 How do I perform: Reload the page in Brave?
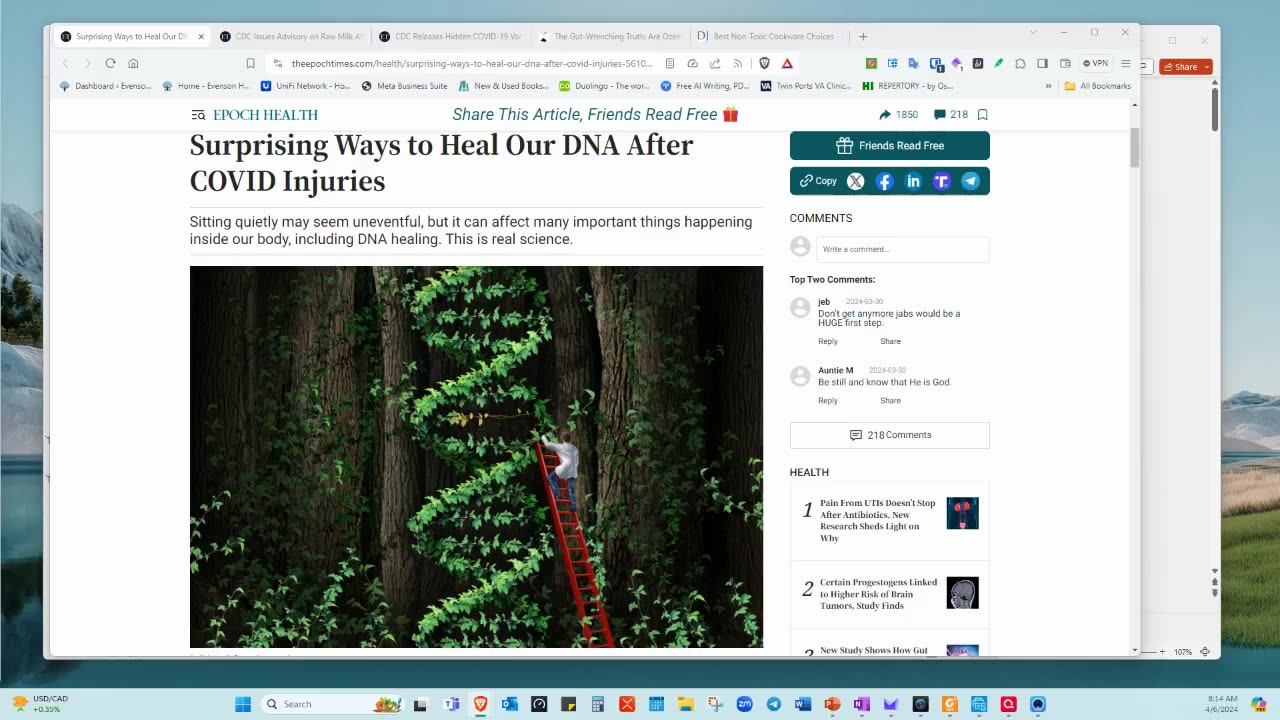(x=110, y=63)
